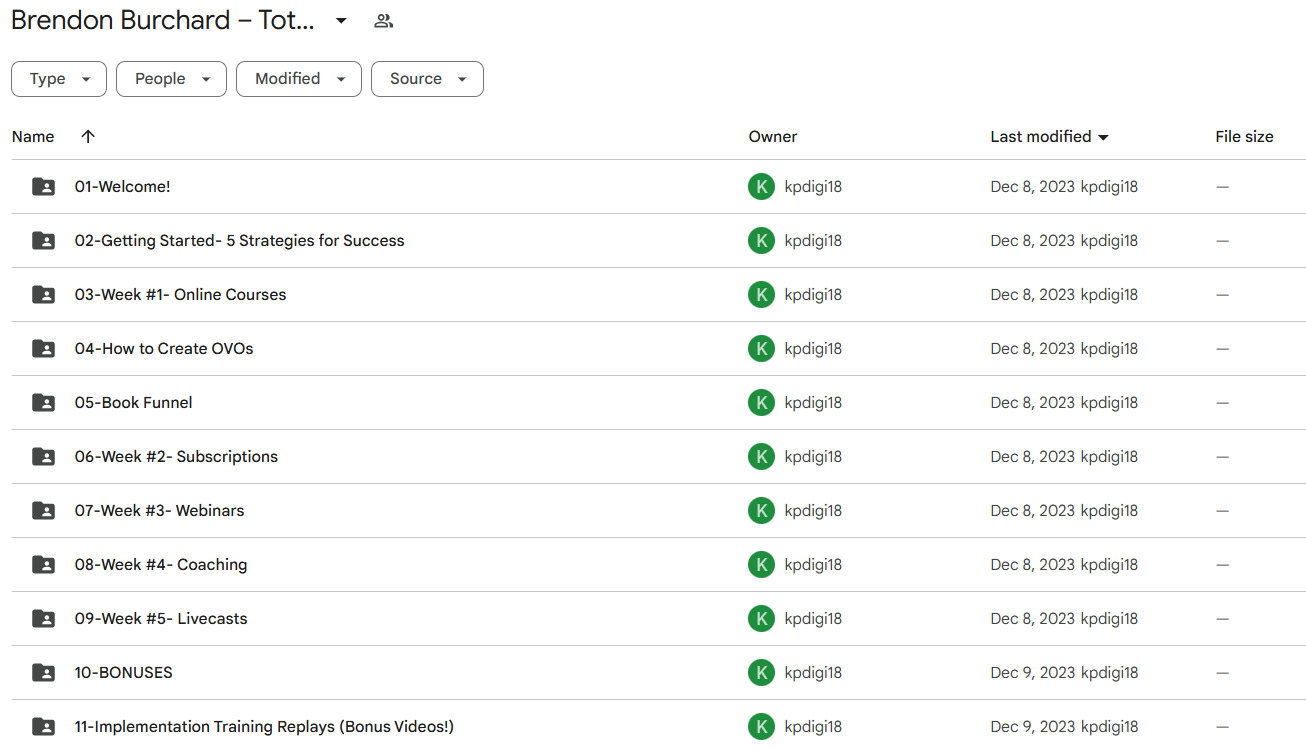Click Dec 9, 2023 date in 10-BONUSES row
This screenshot has width=1306, height=749.
(1033, 673)
